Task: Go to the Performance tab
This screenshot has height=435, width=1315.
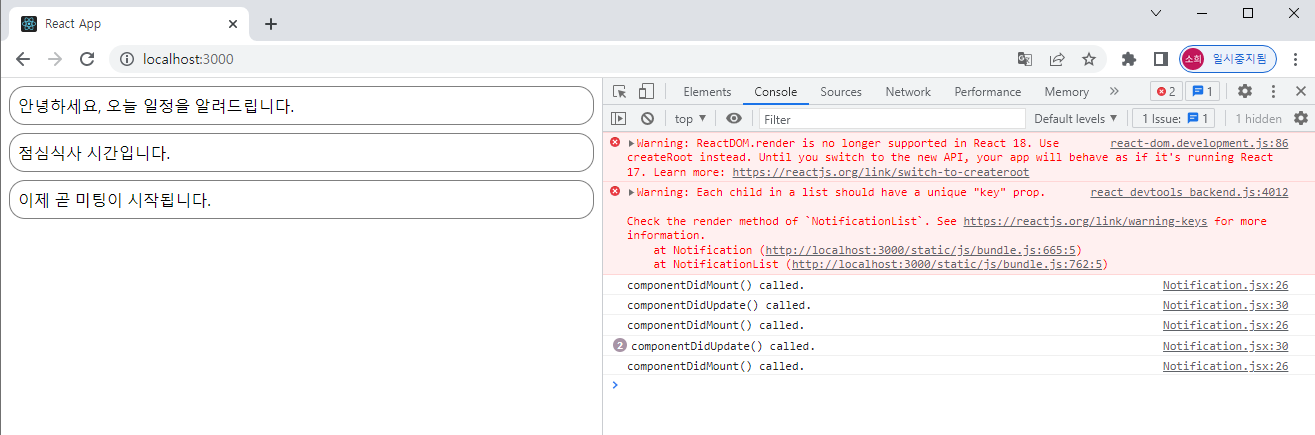Action: [x=988, y=91]
